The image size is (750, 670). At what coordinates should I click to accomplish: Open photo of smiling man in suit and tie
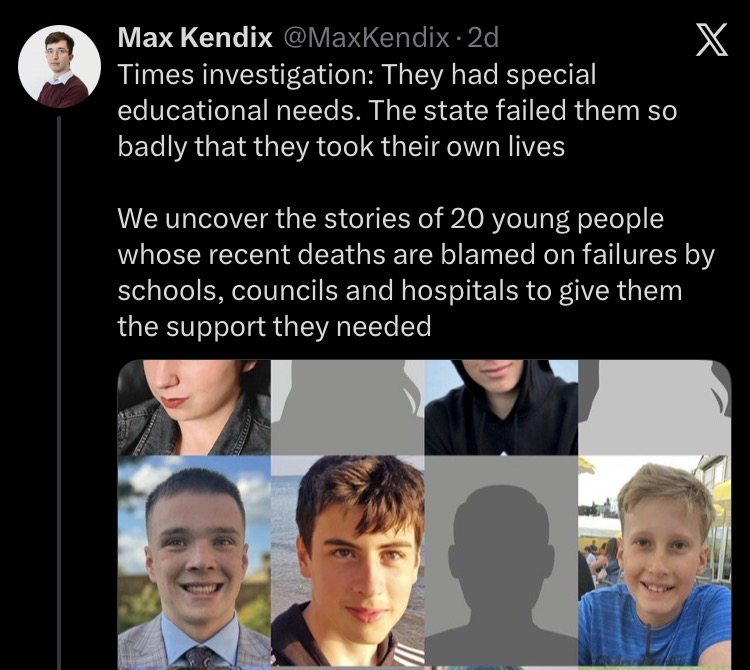194,560
